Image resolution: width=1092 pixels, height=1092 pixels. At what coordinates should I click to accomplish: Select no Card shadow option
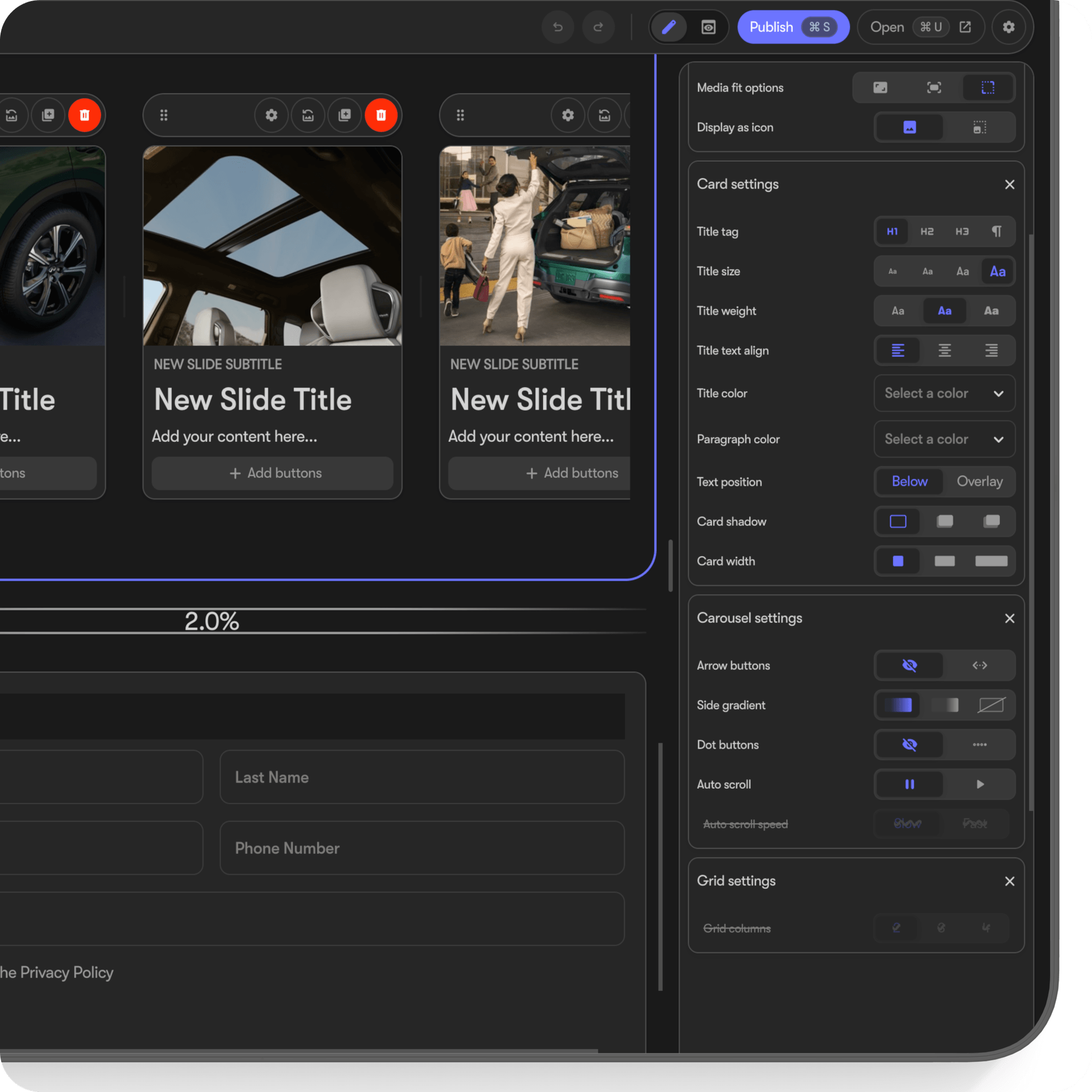[x=897, y=521]
